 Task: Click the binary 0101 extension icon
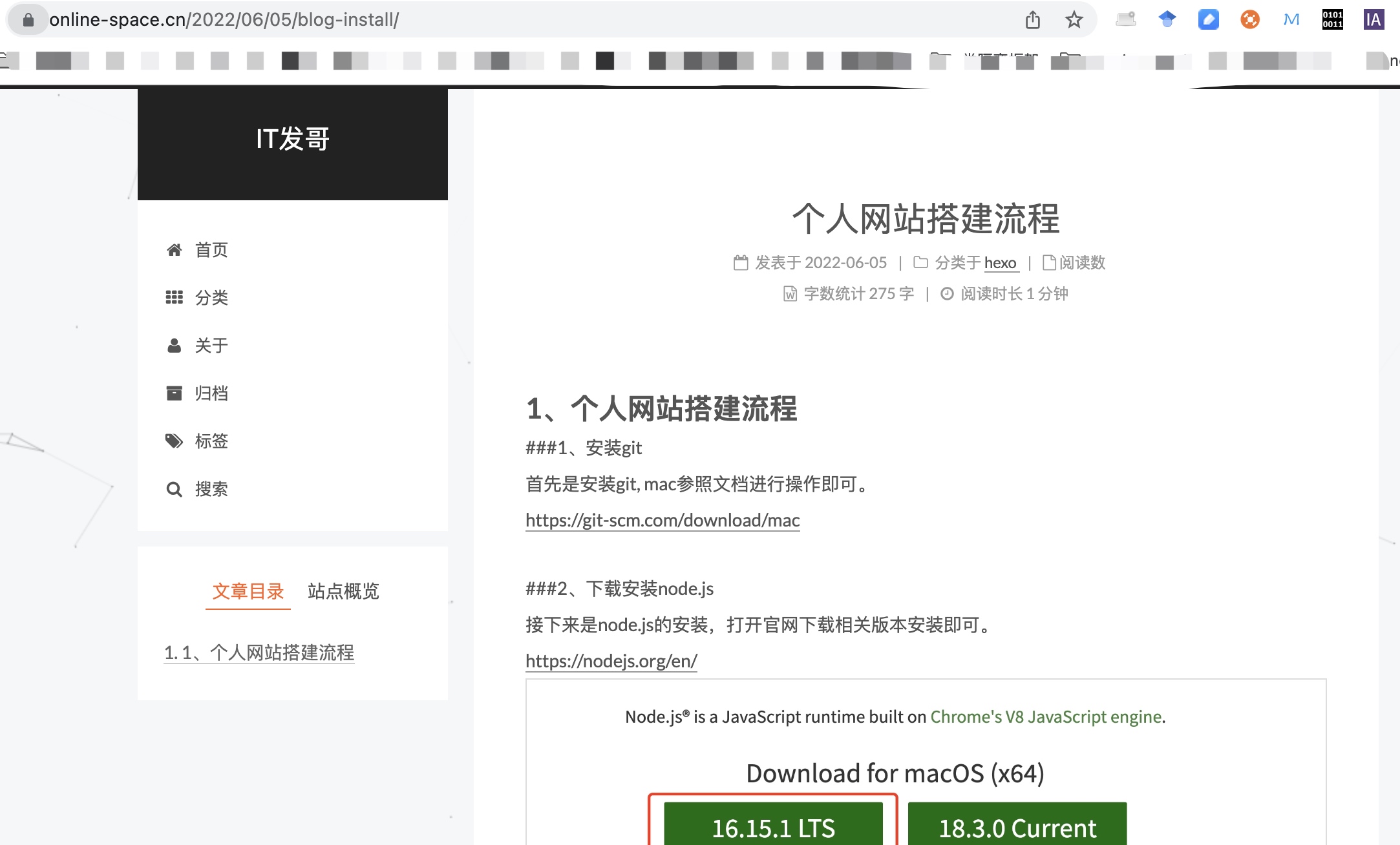click(1332, 19)
